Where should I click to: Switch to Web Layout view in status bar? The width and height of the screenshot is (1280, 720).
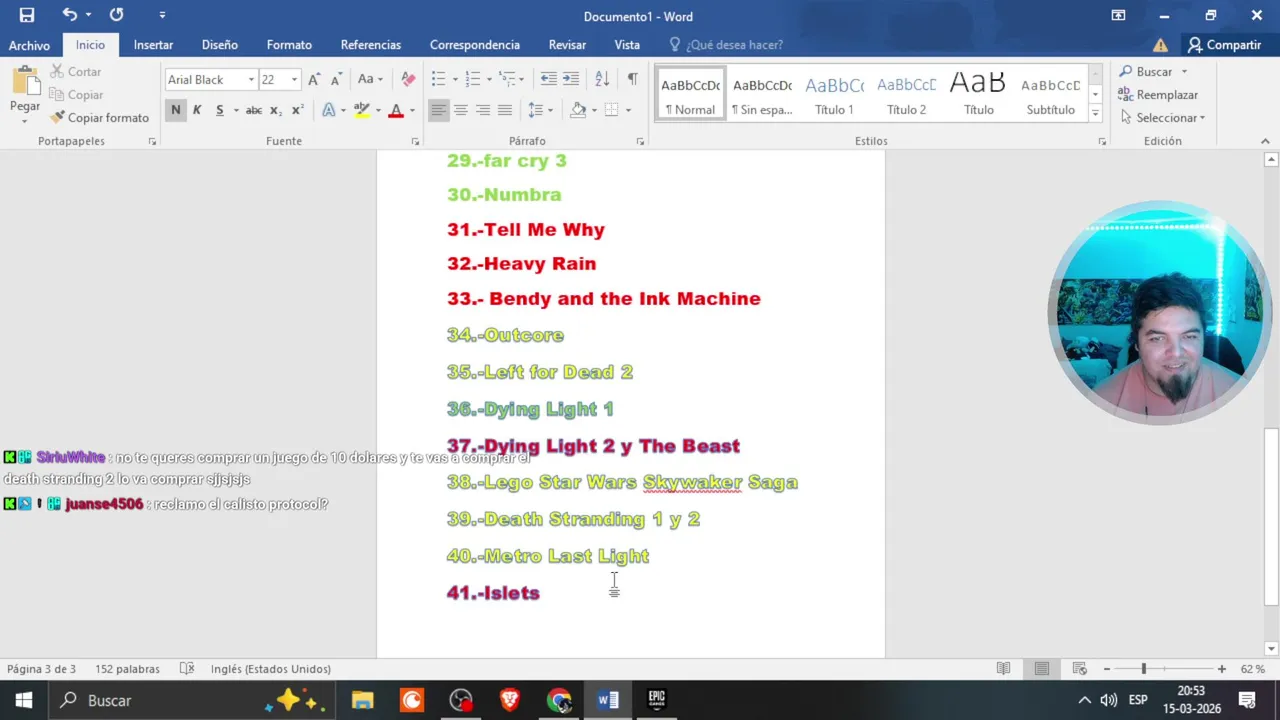click(x=1079, y=669)
